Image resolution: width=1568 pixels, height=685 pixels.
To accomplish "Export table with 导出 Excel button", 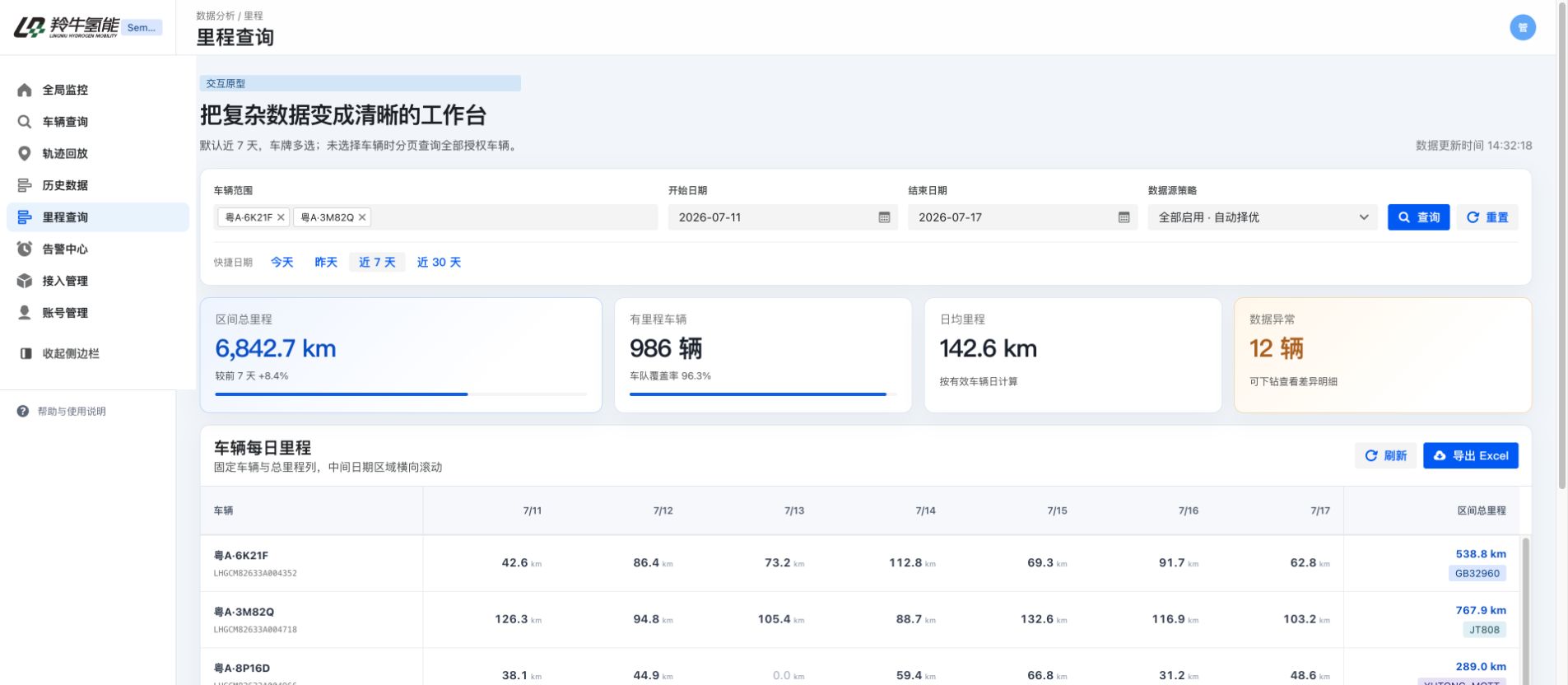I will [1470, 455].
